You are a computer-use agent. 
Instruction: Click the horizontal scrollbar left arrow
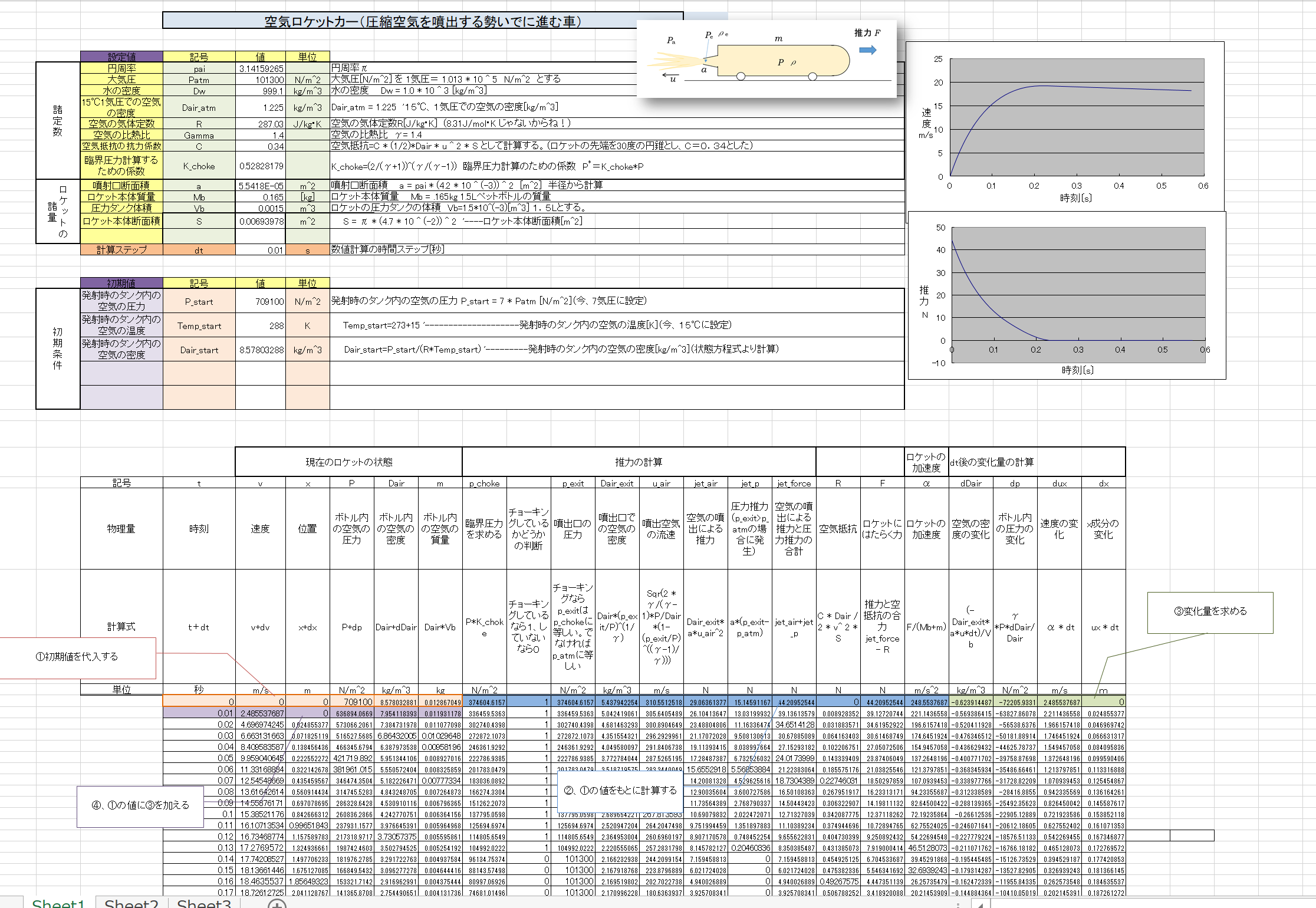coord(980,904)
